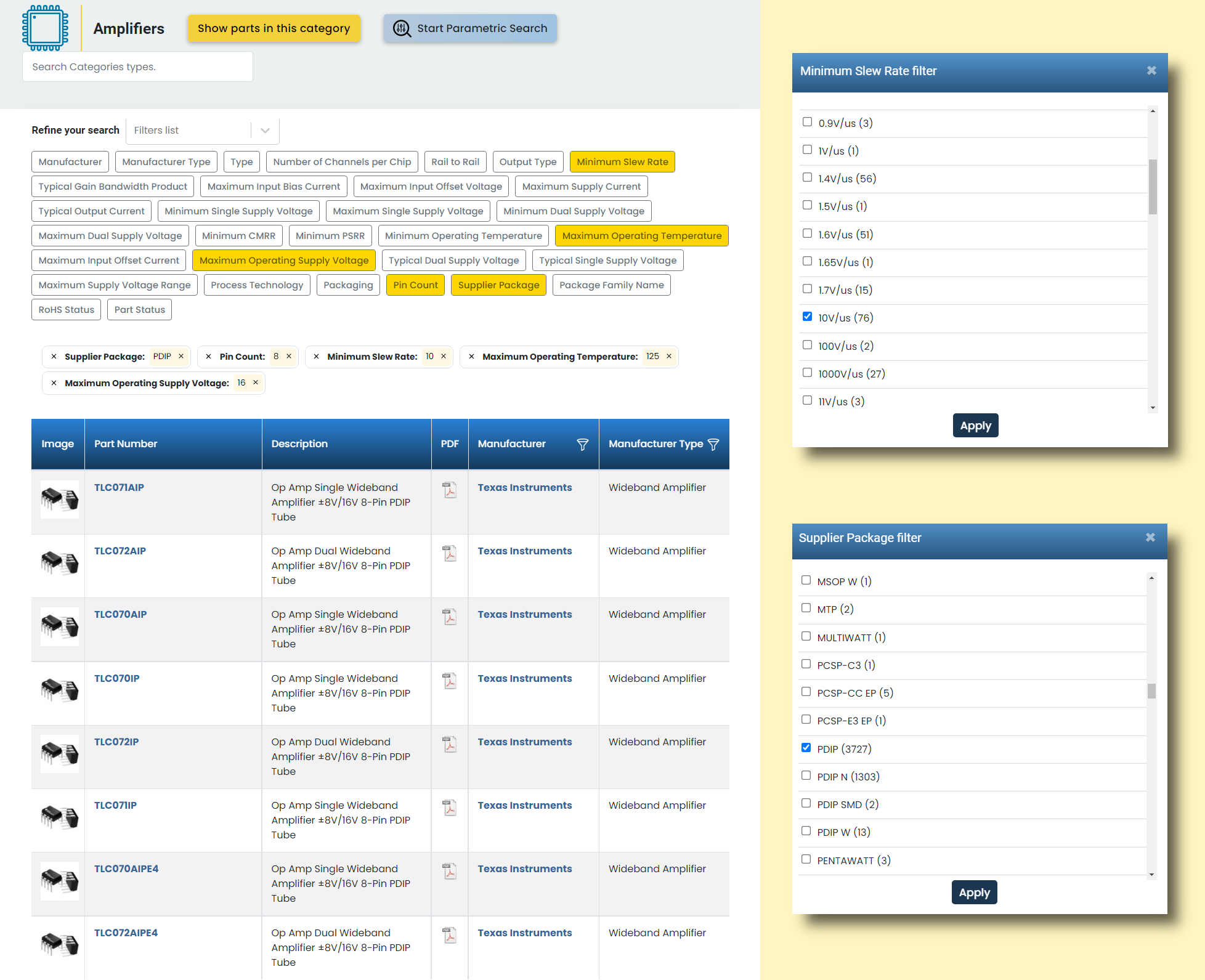Image resolution: width=1205 pixels, height=980 pixels.
Task: Click the close icon on Supplier Package filter panel
Action: pyautogui.click(x=1150, y=537)
